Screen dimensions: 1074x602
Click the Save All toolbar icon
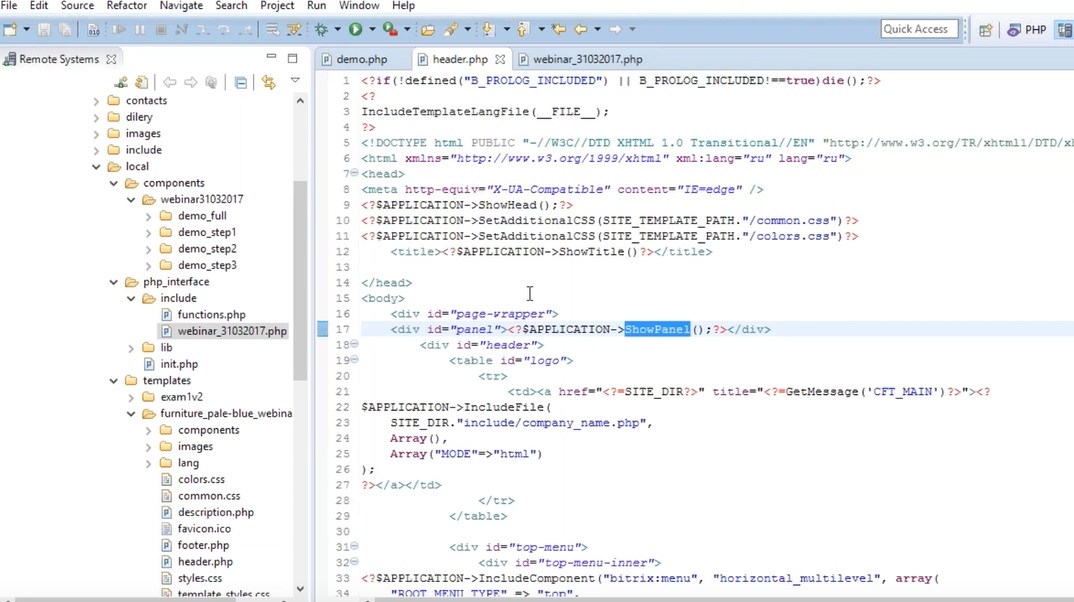65,29
